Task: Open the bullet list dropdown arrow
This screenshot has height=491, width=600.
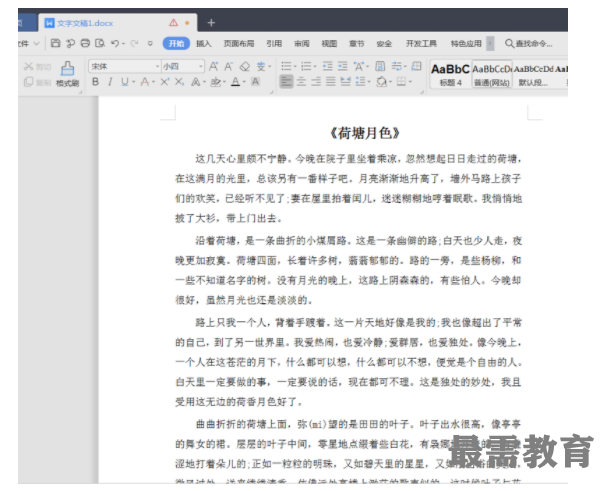Action: (x=295, y=67)
